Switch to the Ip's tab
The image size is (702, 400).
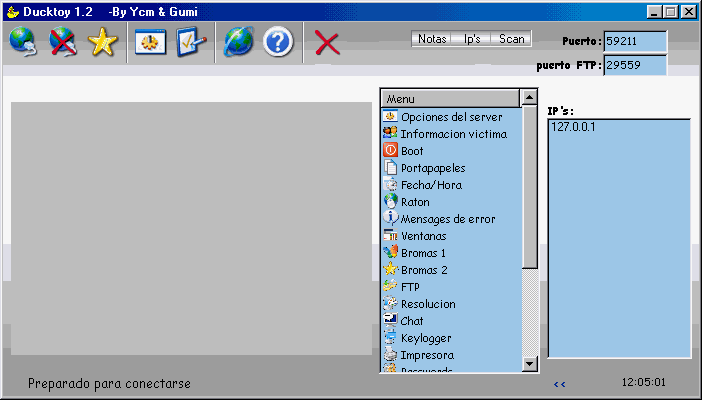[x=472, y=39]
